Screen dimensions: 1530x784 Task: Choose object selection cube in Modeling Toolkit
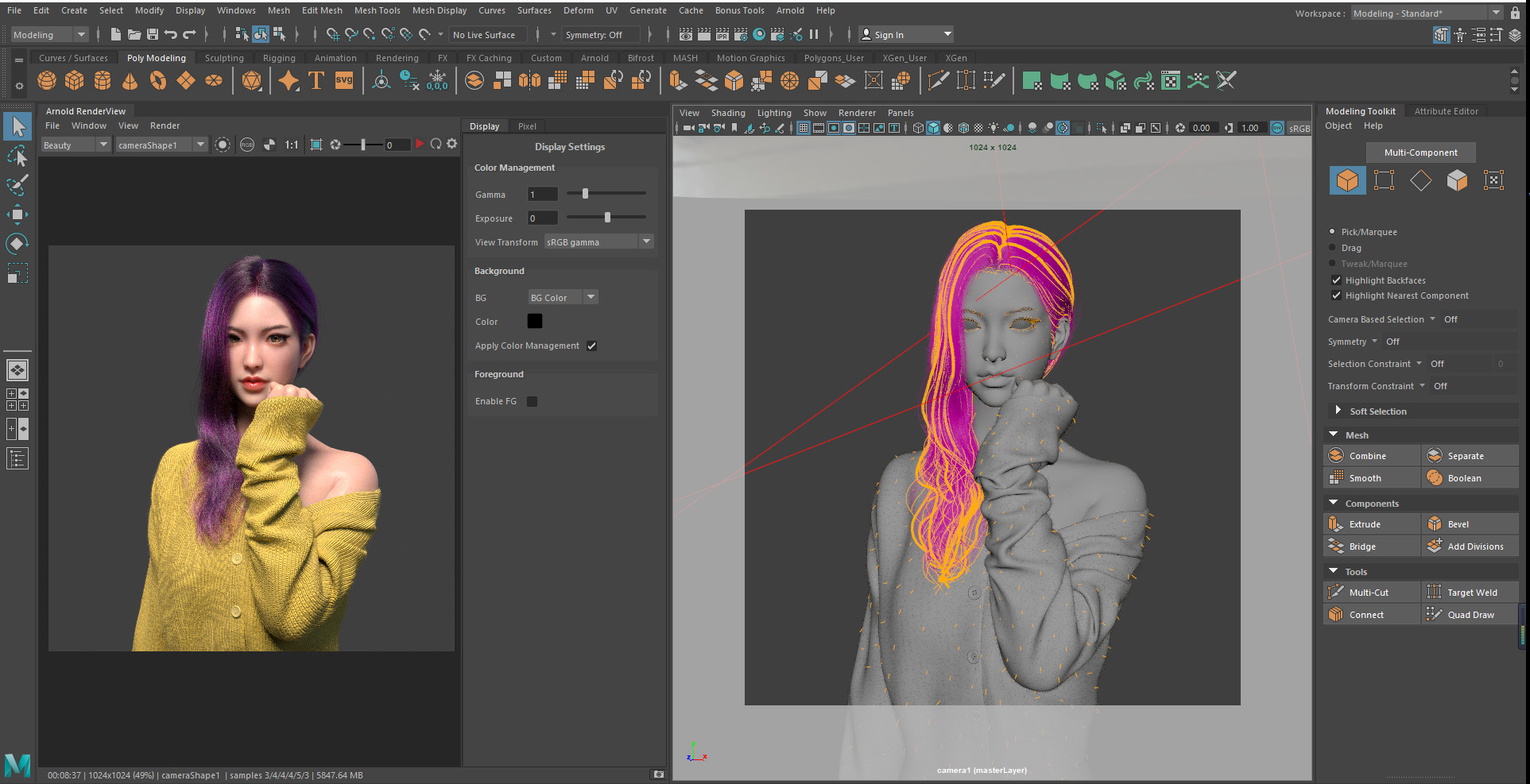pyautogui.click(x=1347, y=180)
